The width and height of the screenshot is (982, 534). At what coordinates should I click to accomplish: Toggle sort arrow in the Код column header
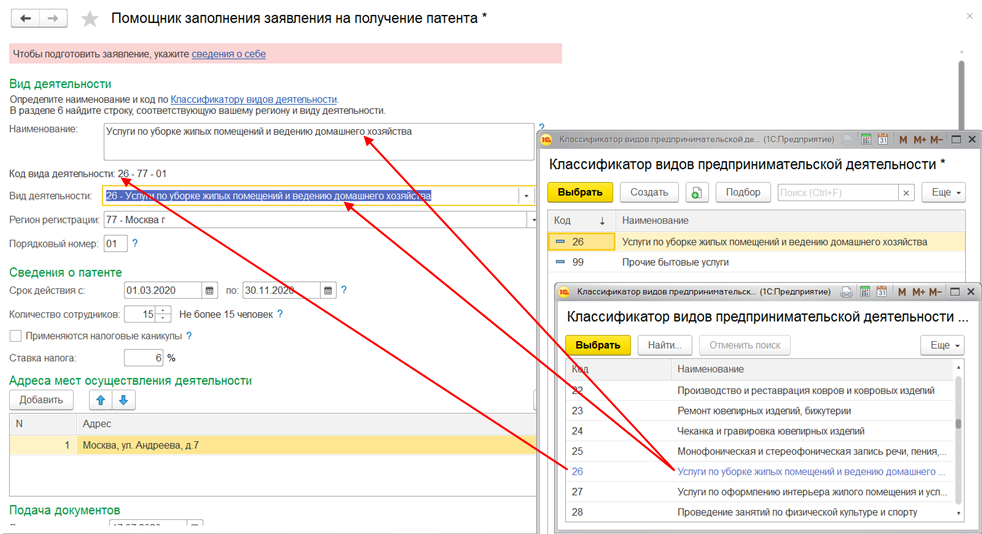[x=602, y=220]
